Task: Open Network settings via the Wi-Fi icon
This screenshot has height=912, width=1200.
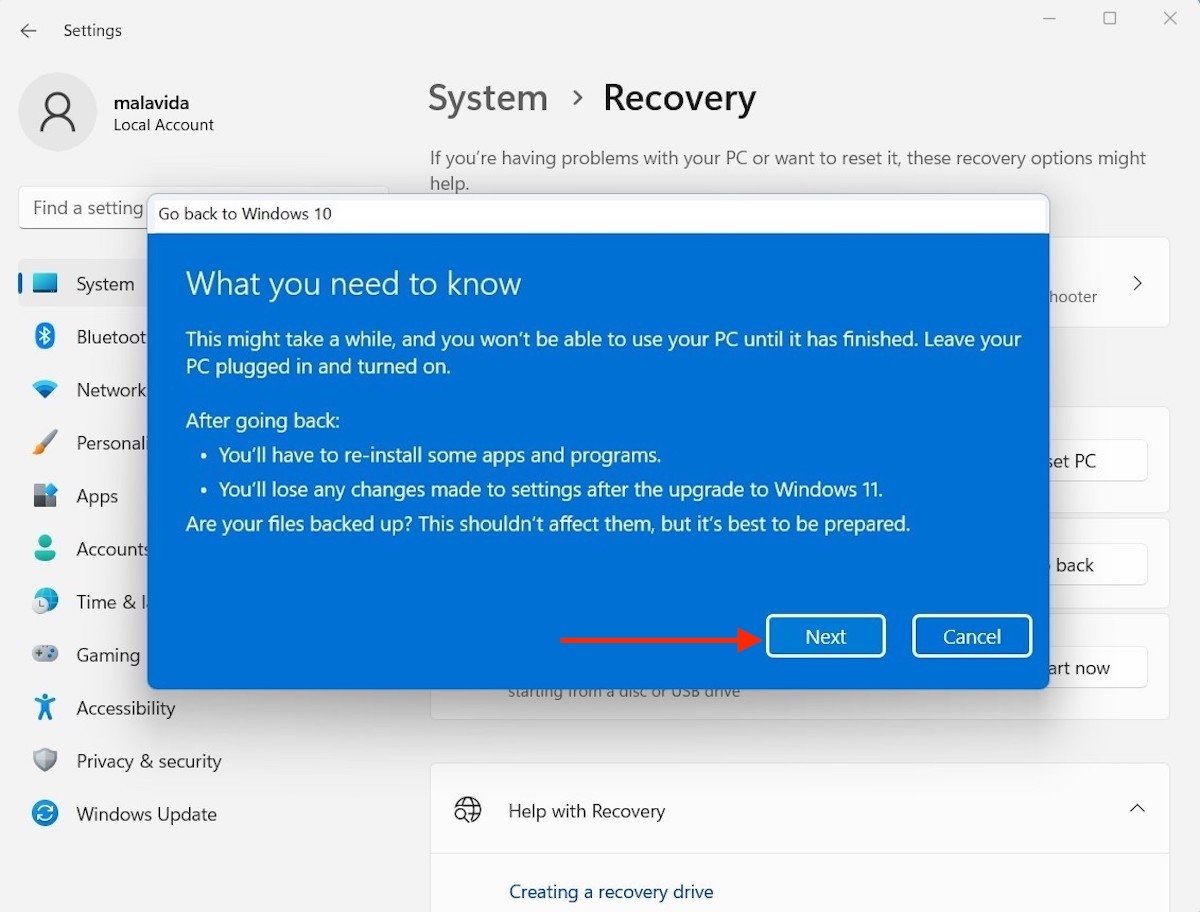Action: 45,390
